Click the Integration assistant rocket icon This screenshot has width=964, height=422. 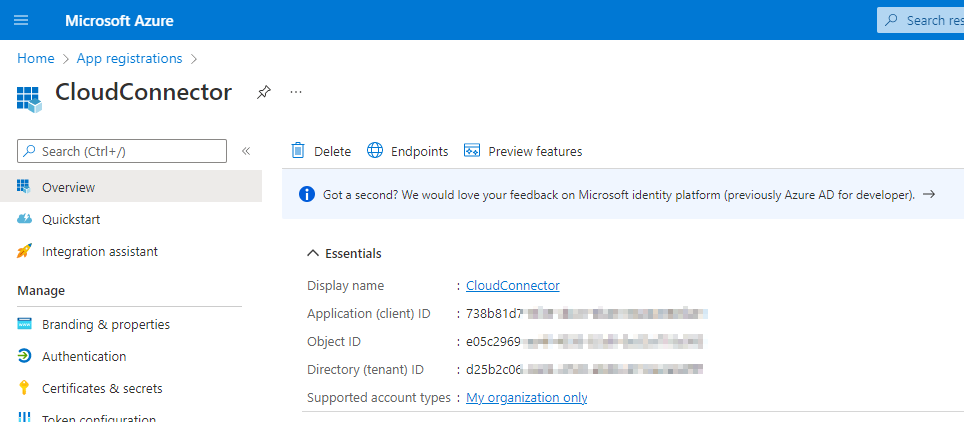24,251
